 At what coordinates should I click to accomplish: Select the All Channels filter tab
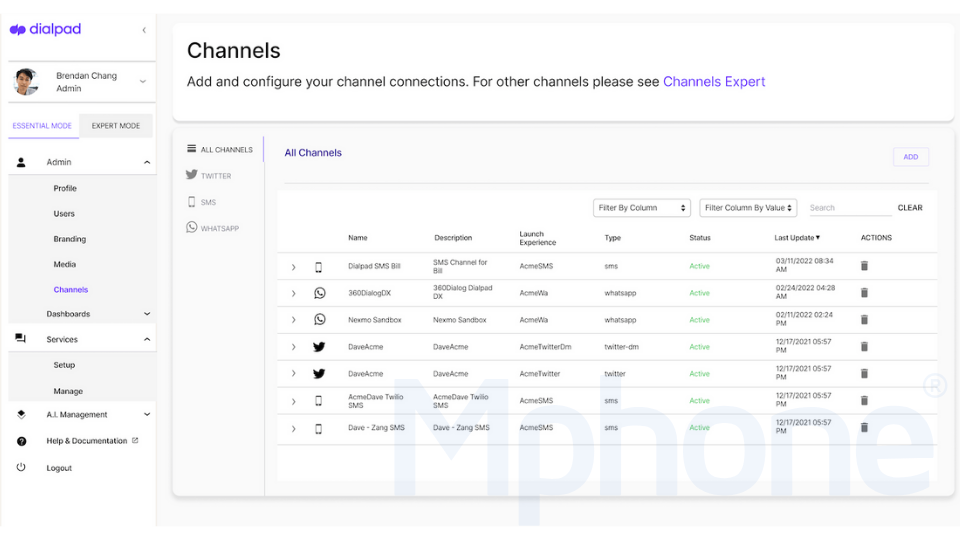220,149
